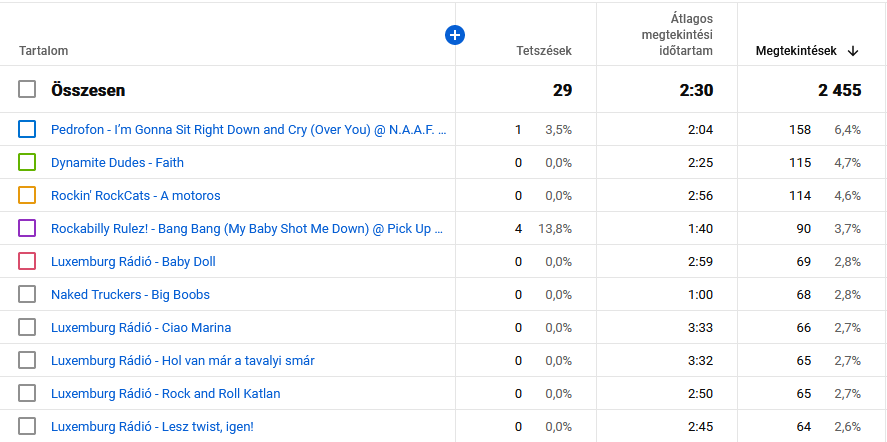Click the Tetszések column header

[544, 51]
